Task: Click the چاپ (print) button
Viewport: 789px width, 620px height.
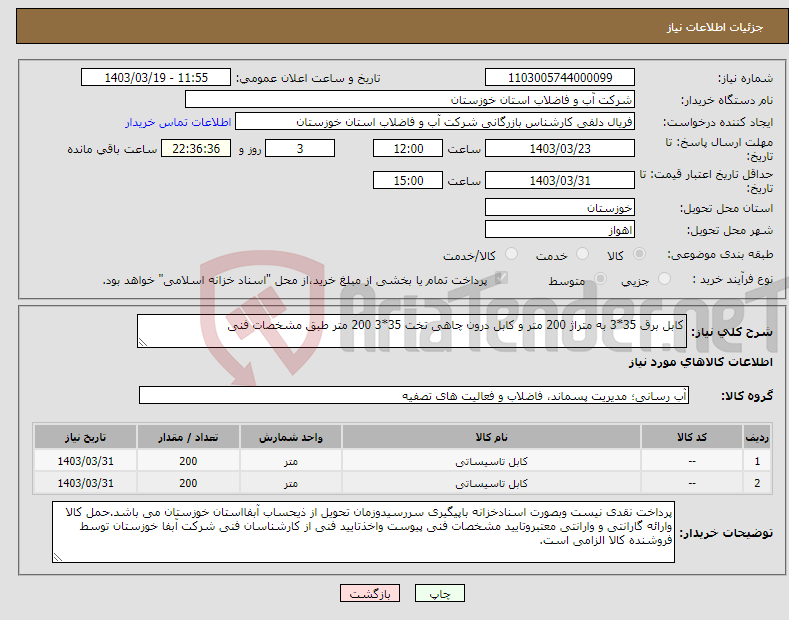Action: click(x=439, y=593)
